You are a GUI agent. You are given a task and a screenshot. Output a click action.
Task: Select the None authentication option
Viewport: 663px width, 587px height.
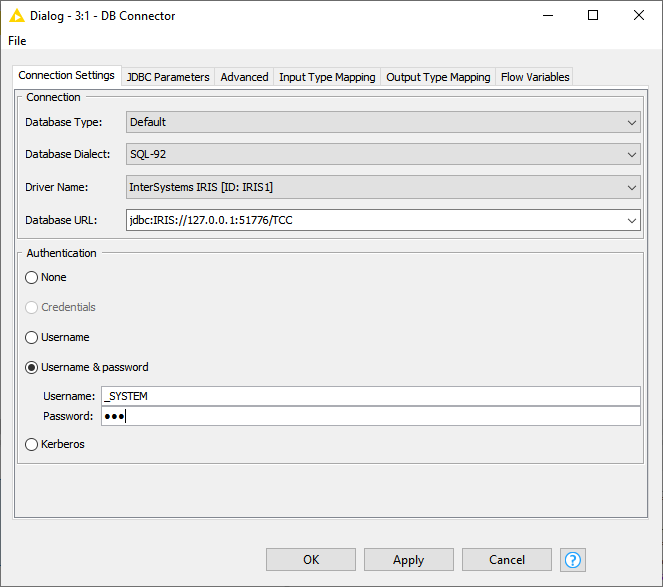[32, 277]
